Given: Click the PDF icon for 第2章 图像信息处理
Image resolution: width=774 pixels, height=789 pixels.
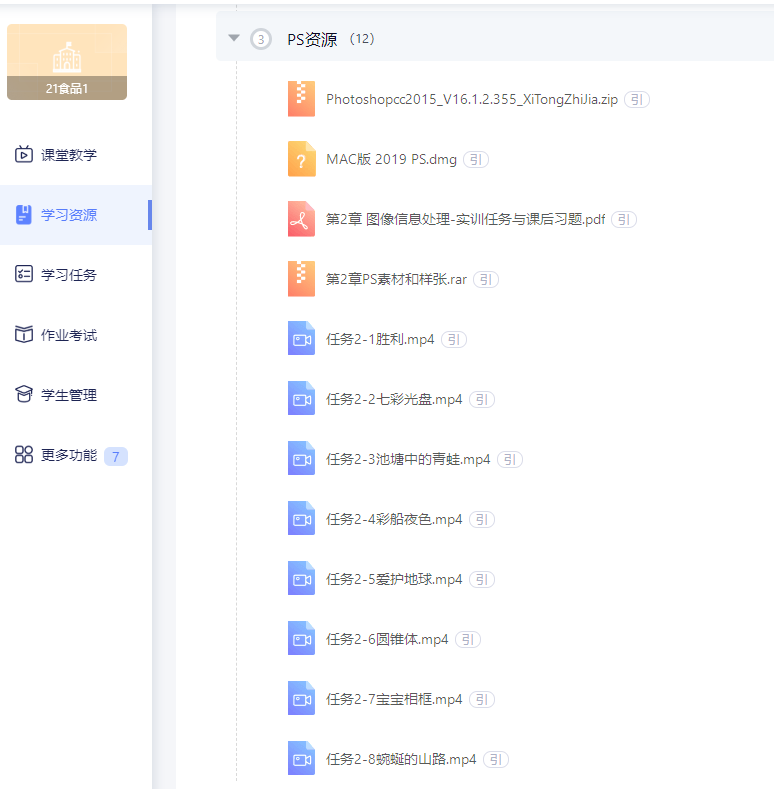Looking at the screenshot, I should point(301,219).
